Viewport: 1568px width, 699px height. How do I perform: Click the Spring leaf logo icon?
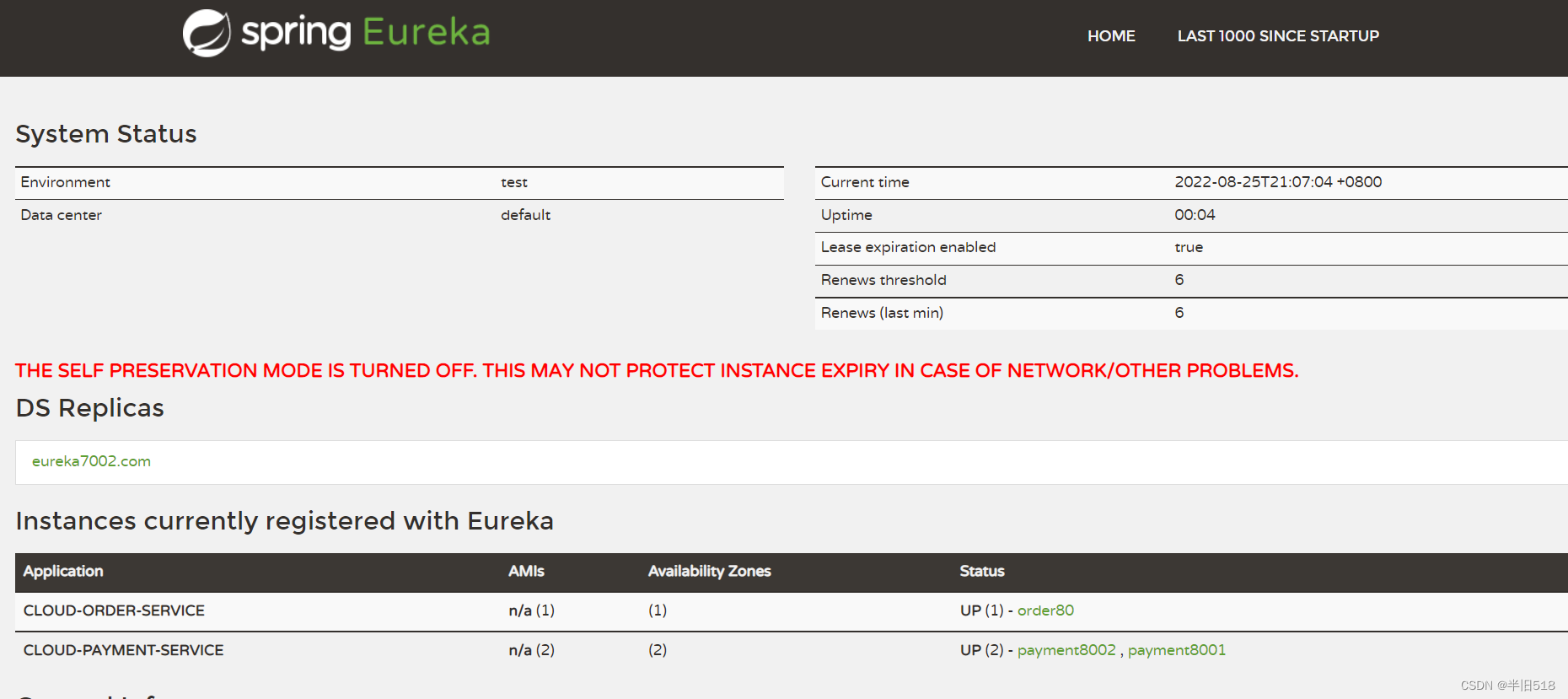coord(207,34)
